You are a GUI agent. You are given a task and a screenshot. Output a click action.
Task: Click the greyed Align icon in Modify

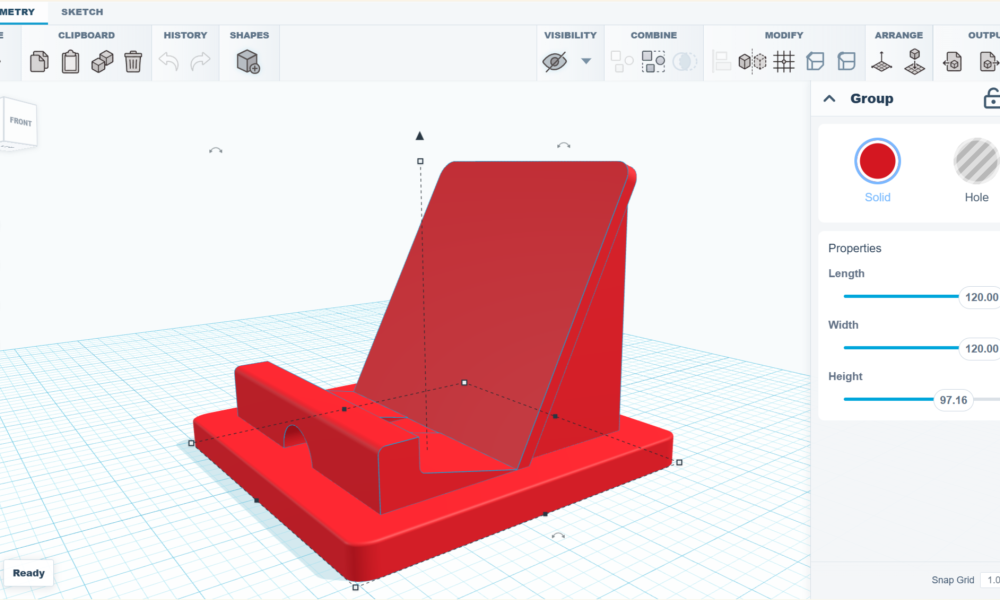(x=721, y=62)
